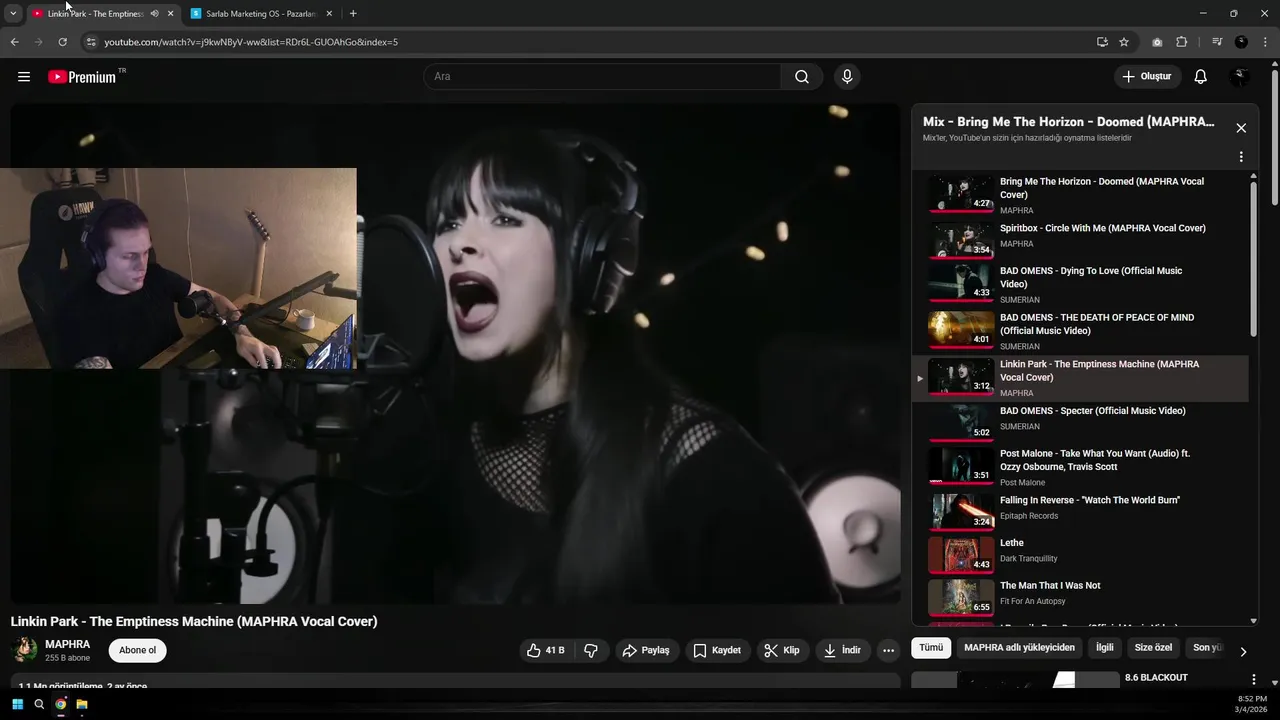Open Chrome from the taskbar

point(60,704)
